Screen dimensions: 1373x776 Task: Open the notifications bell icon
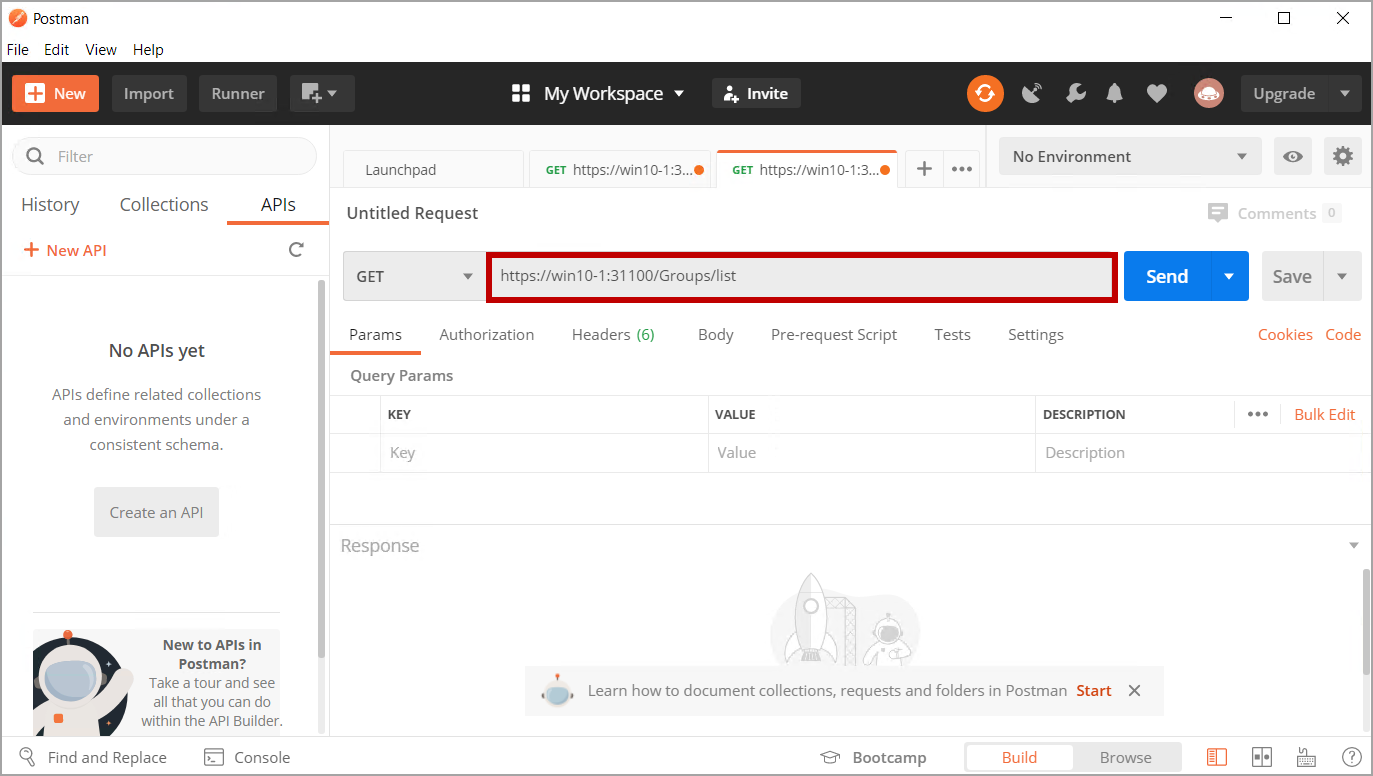pyautogui.click(x=1115, y=93)
